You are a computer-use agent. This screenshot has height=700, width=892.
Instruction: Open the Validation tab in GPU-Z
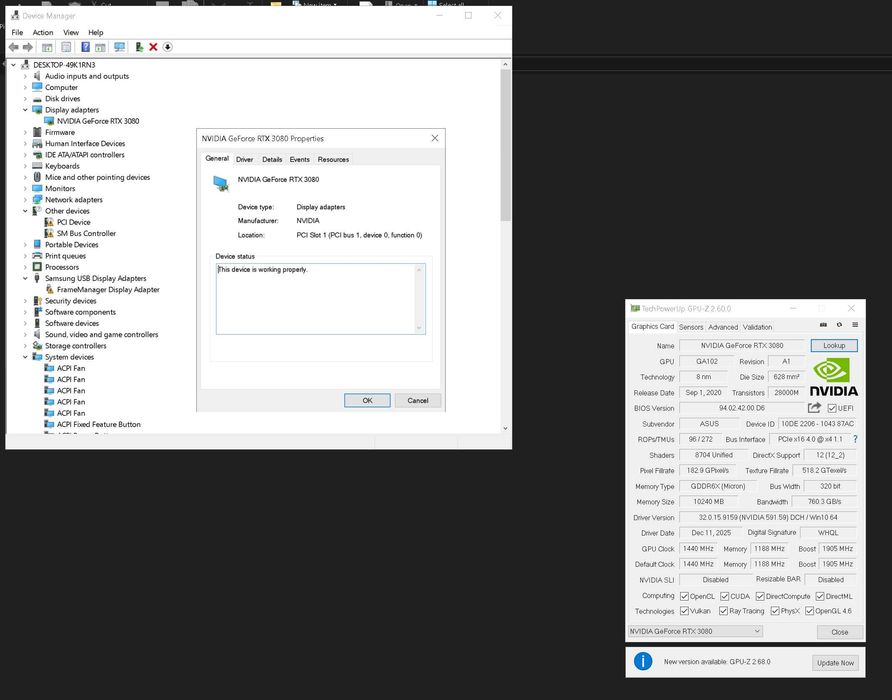pos(757,327)
